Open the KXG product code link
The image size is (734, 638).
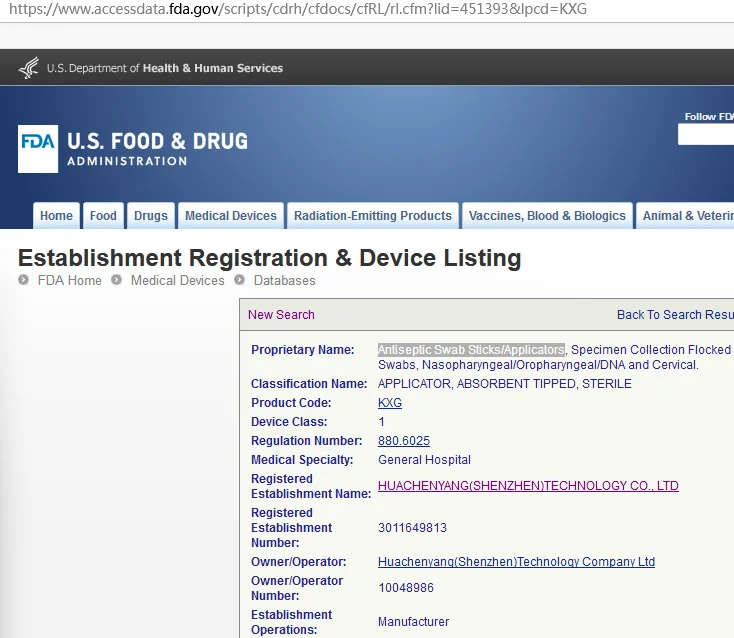coord(389,403)
